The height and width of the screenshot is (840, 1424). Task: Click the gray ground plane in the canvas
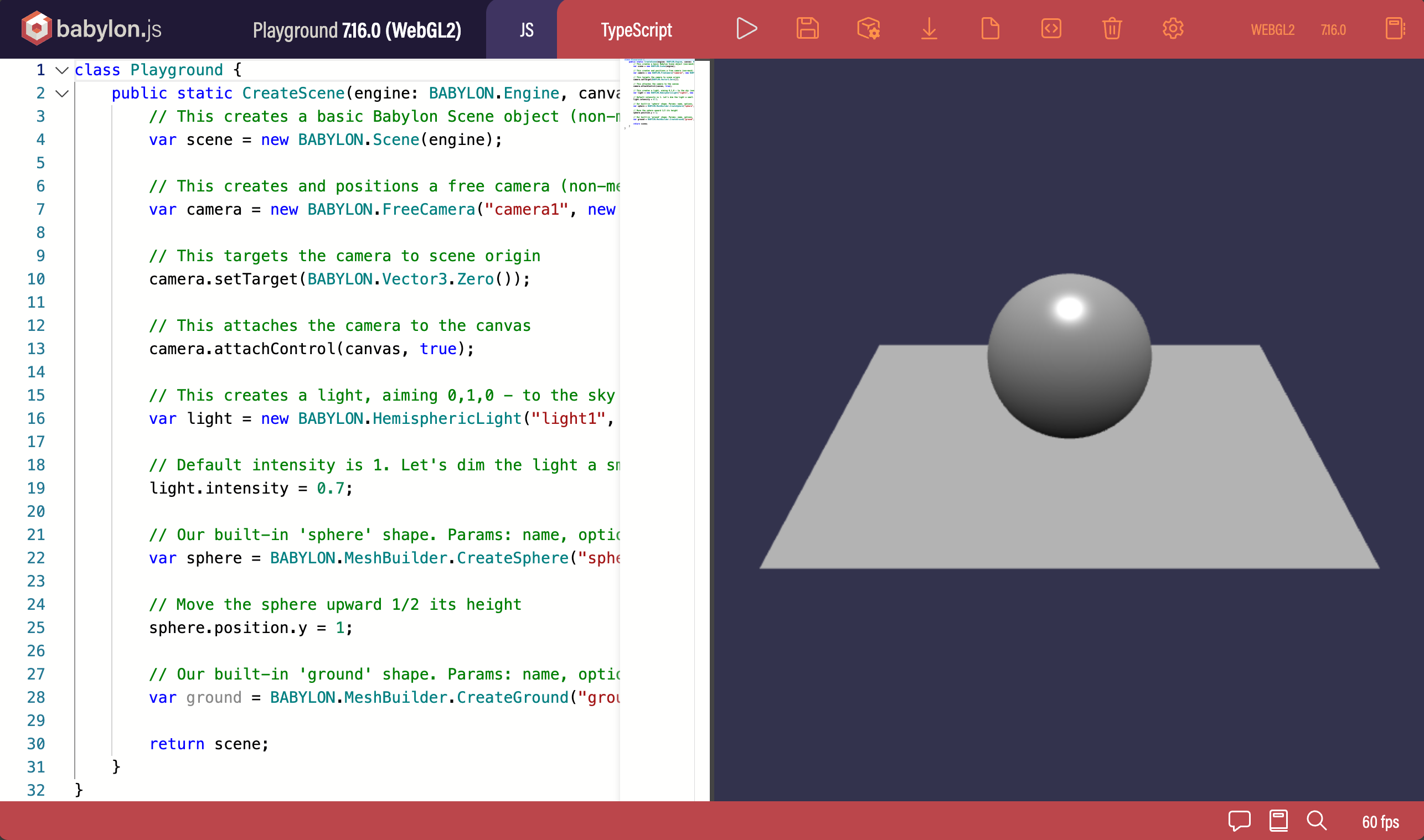tap(1069, 504)
